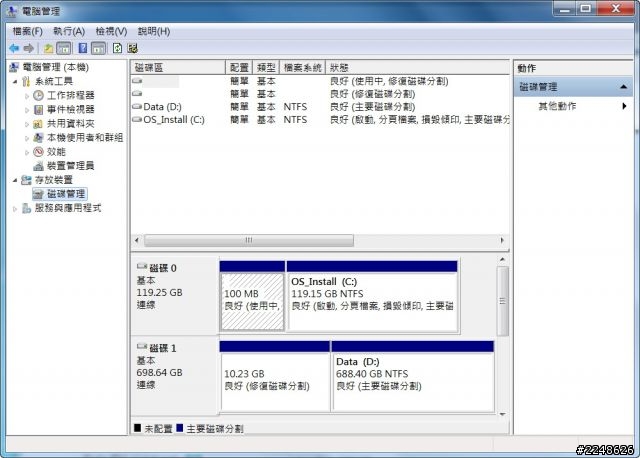This screenshot has height=458, width=640.
Task: Open the 執行(A) menu
Action: [x=69, y=31]
